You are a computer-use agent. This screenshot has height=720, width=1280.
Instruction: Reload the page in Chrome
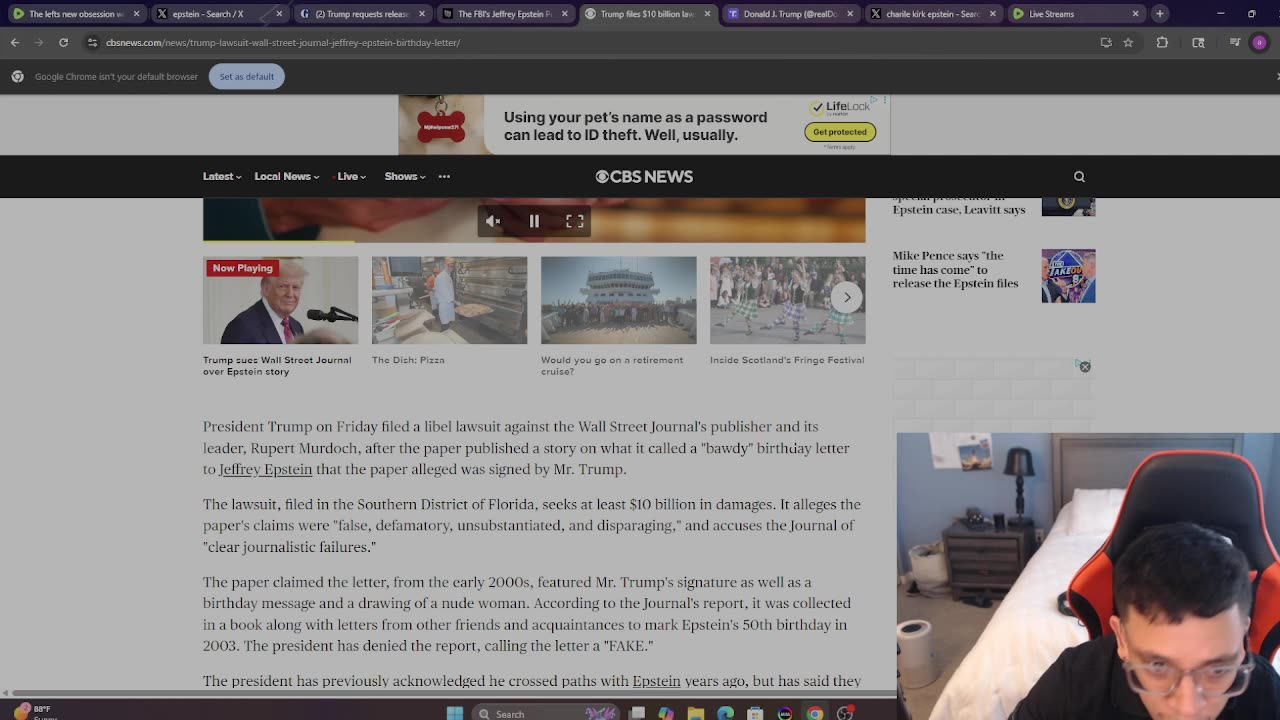(x=63, y=42)
